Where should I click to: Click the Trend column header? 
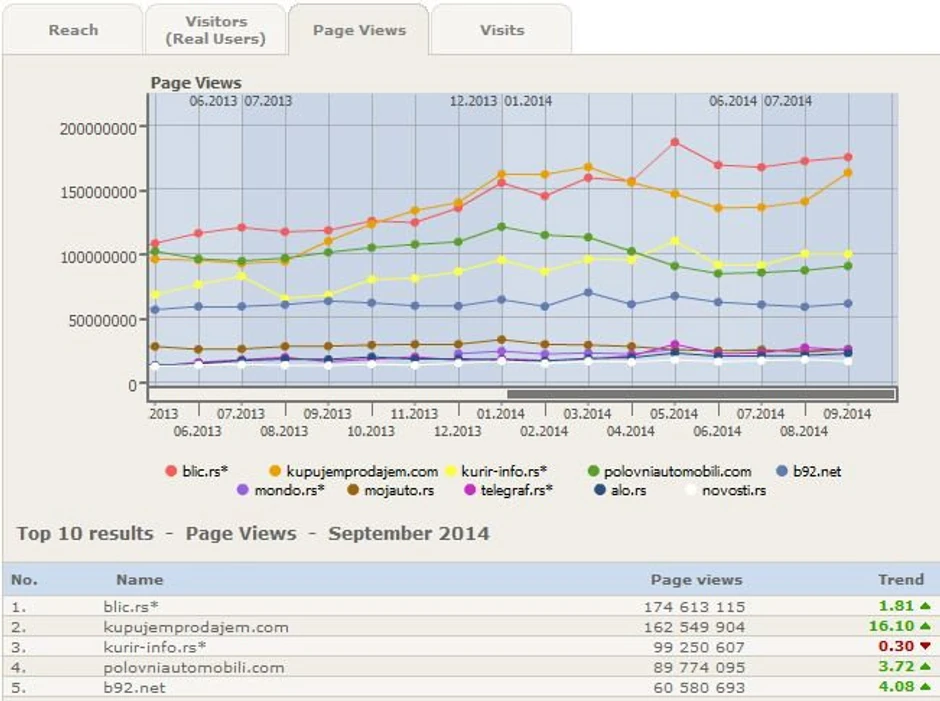[x=900, y=579]
